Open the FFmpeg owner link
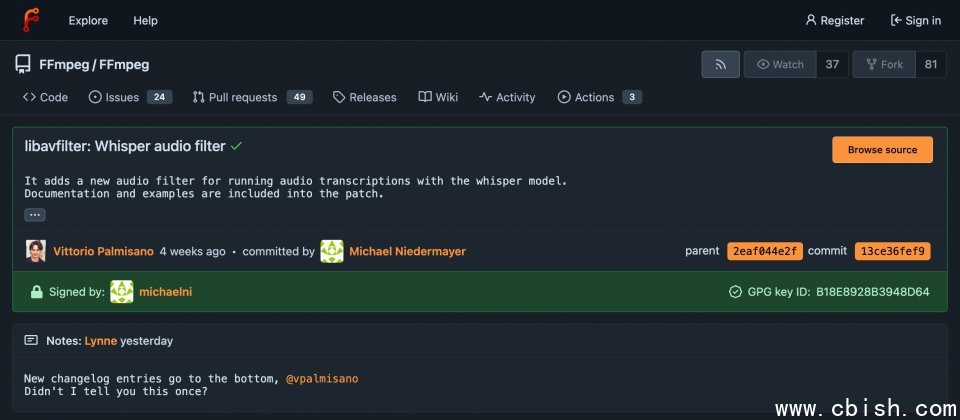The height and width of the screenshot is (420, 960). (x=64, y=64)
